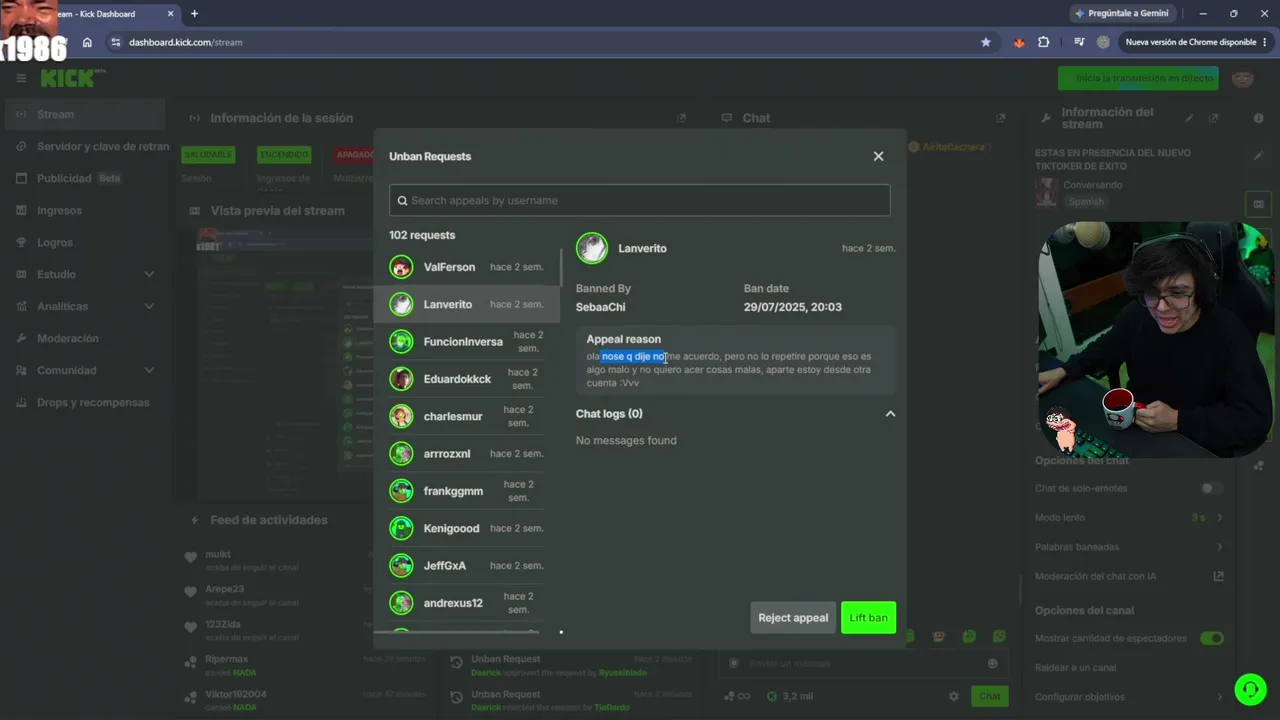Screen dimensions: 1280x720
Task: Toggle Mostrar cantidad de espectadores
Action: tap(1212, 638)
